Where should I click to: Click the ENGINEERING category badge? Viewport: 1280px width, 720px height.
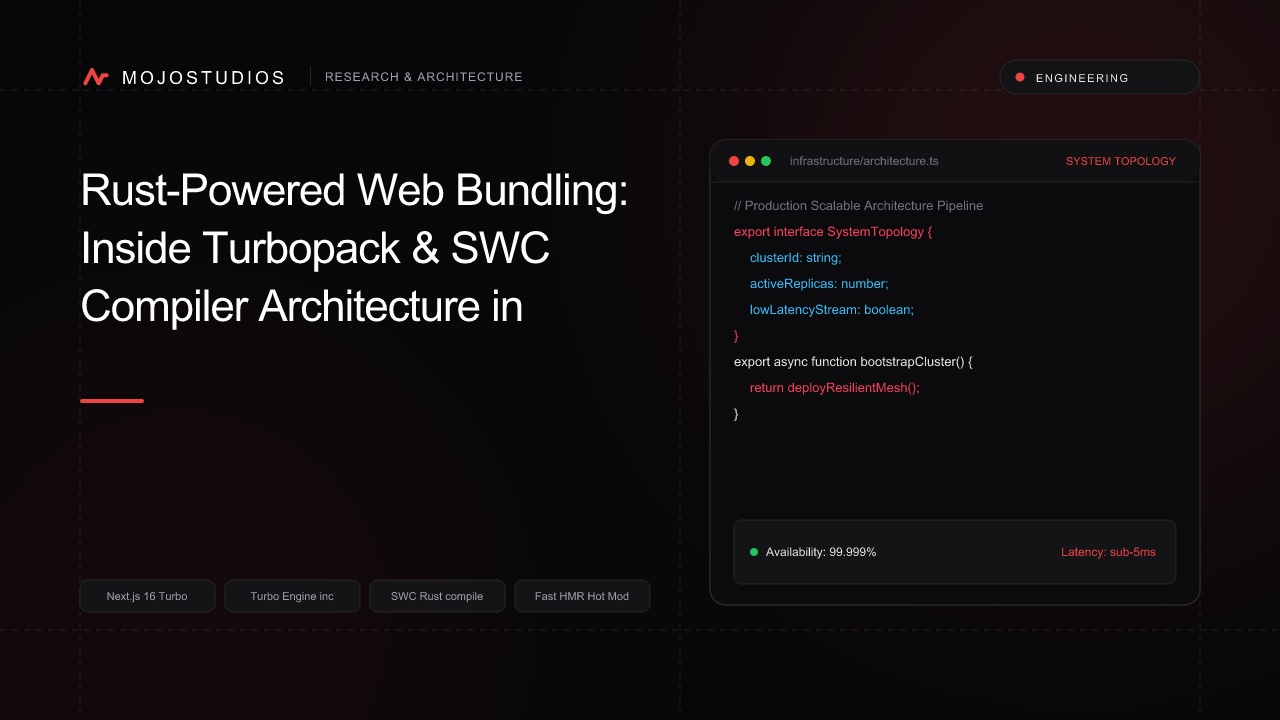(1100, 77)
